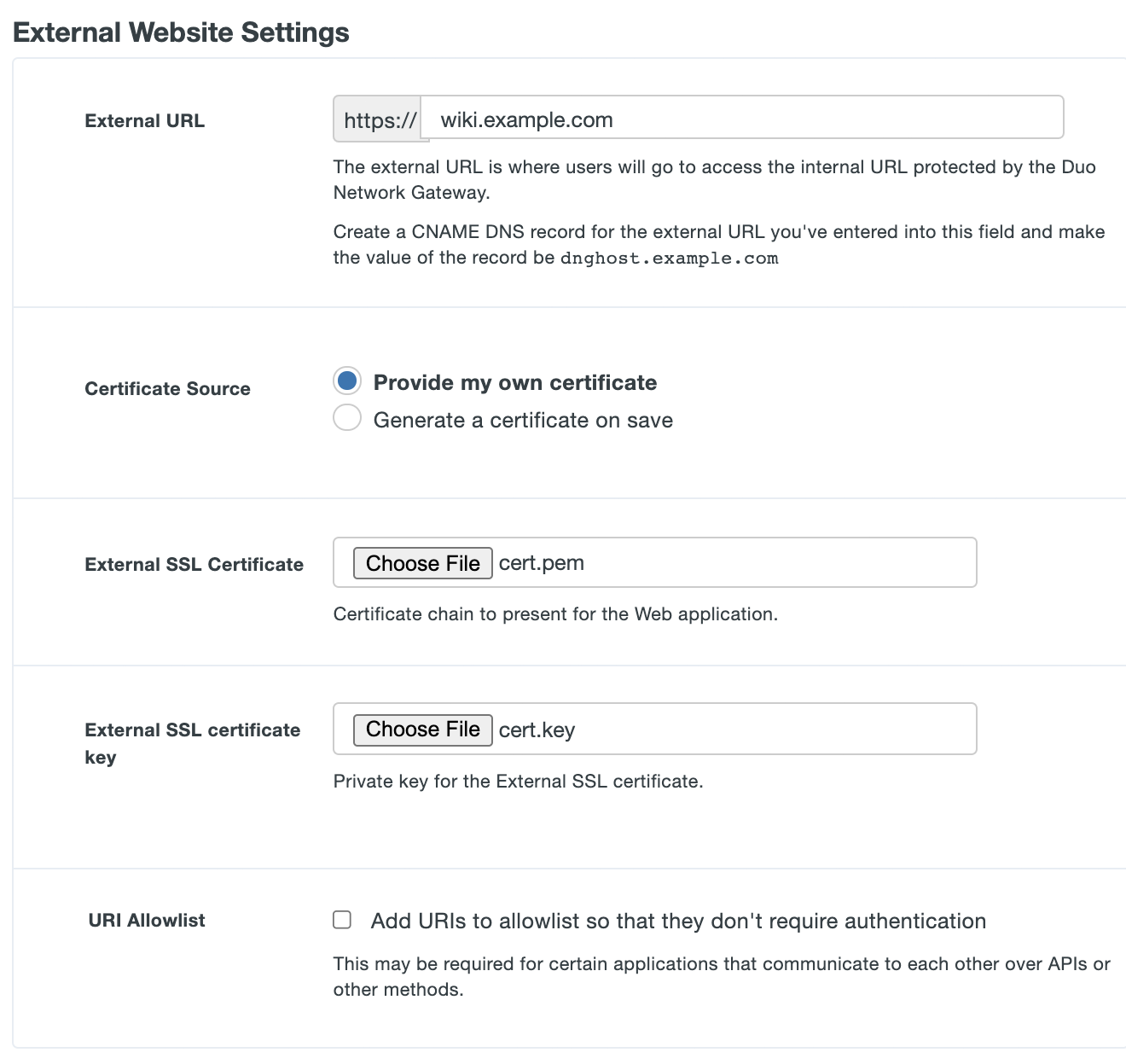
Task: Choose "Generate a certificate on save" option
Action: coord(347,417)
